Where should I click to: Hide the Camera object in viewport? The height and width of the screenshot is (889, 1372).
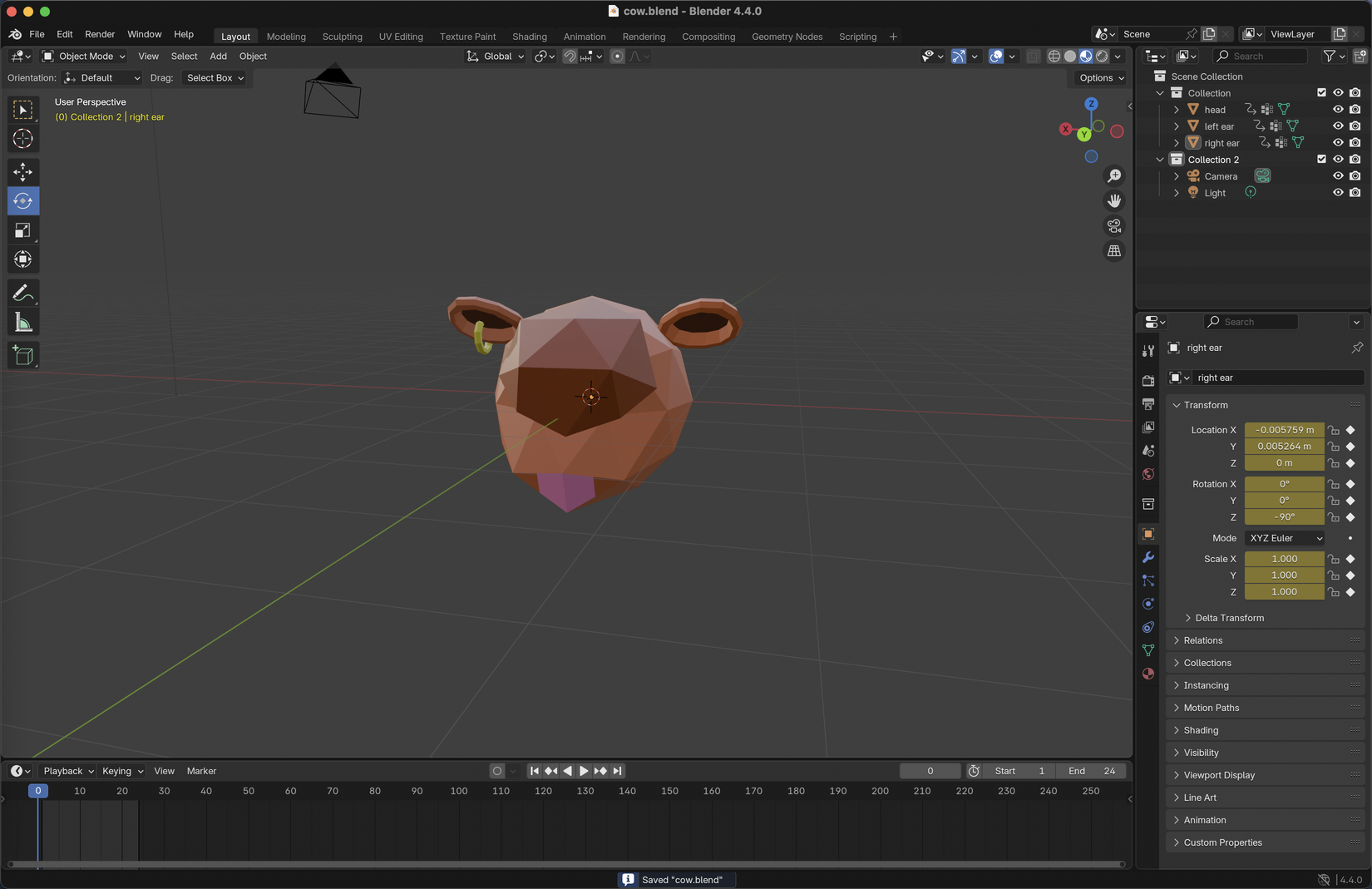tap(1338, 175)
